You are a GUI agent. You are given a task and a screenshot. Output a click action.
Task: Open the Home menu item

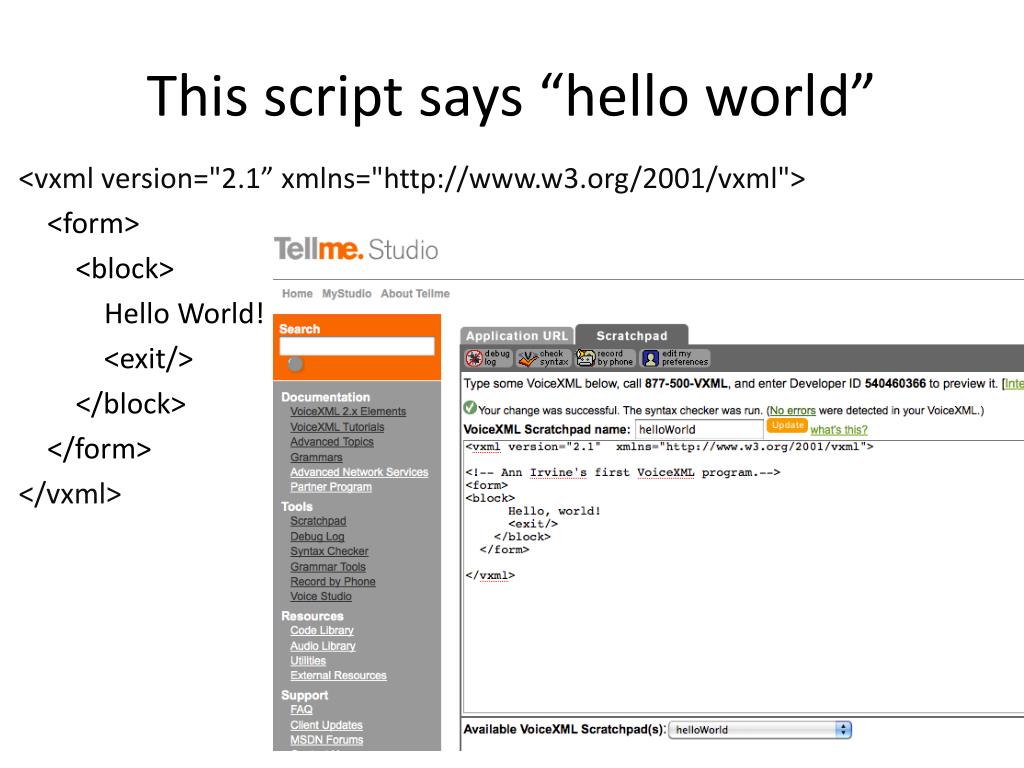pos(297,294)
